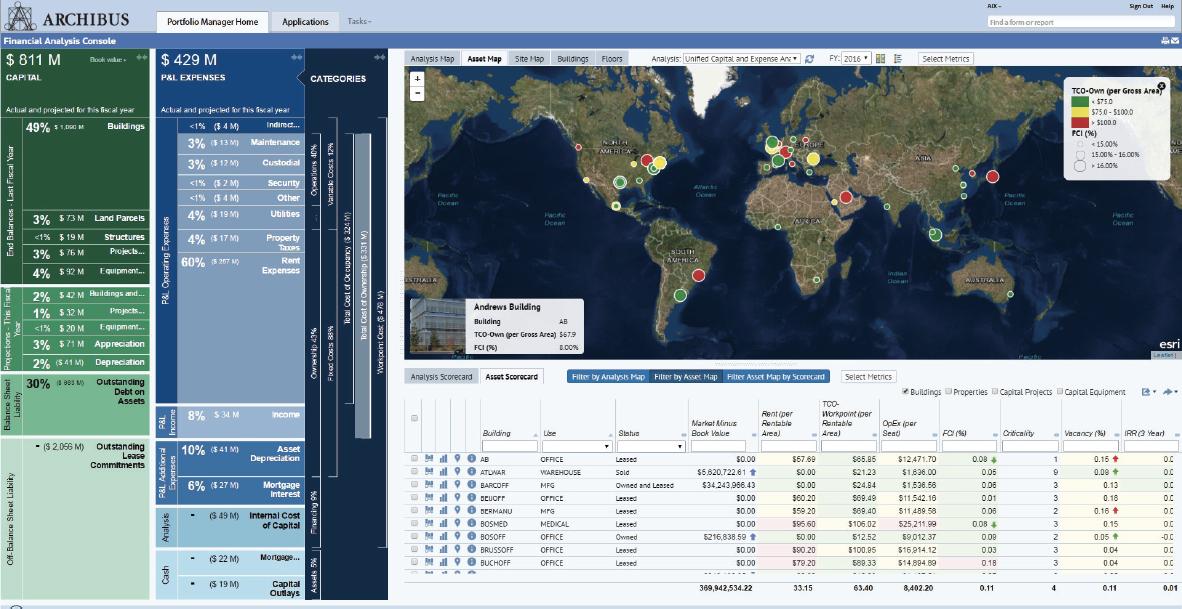The height and width of the screenshot is (609, 1182).
Task: Open the info icon for row AB
Action: (472, 459)
